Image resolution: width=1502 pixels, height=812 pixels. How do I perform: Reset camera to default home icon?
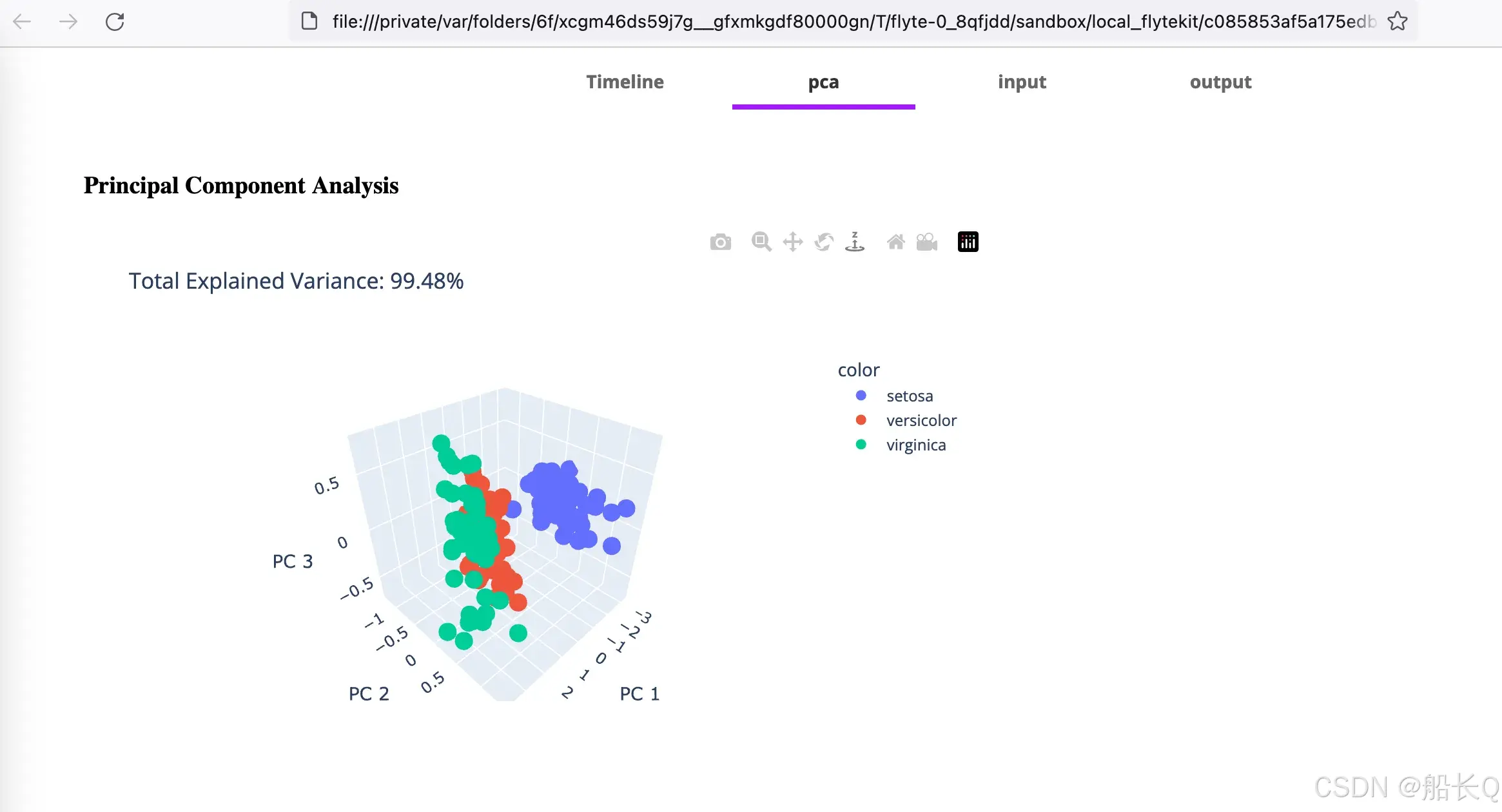point(896,242)
